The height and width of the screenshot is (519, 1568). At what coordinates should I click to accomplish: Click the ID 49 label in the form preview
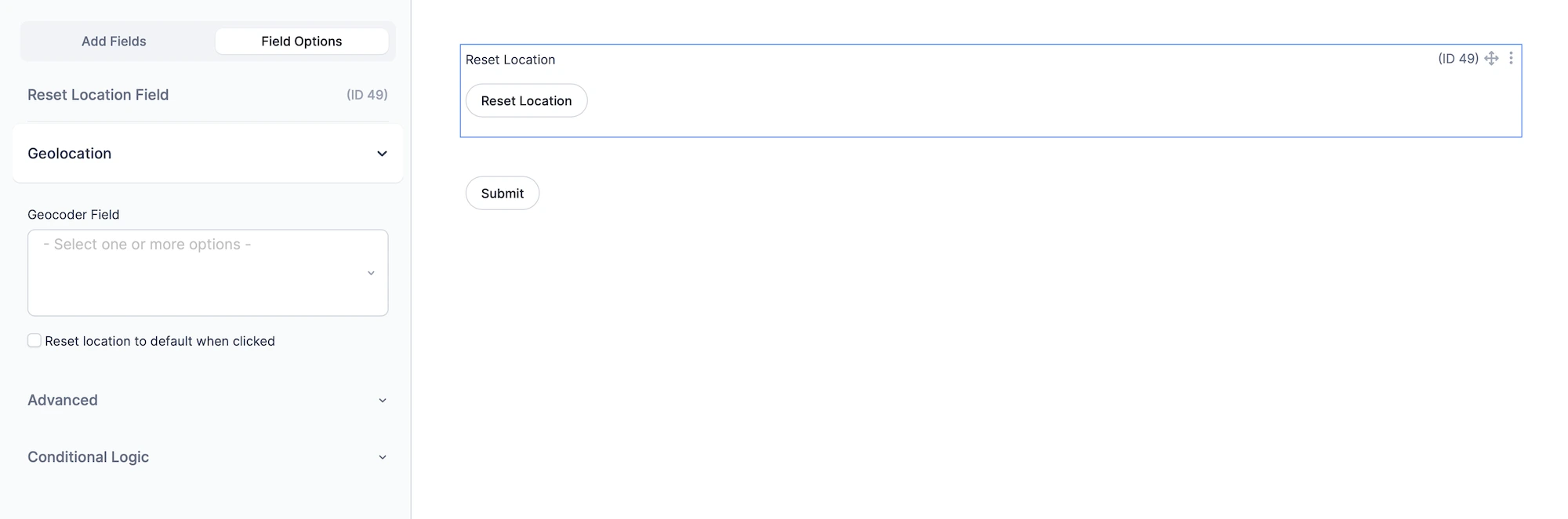(x=1457, y=59)
